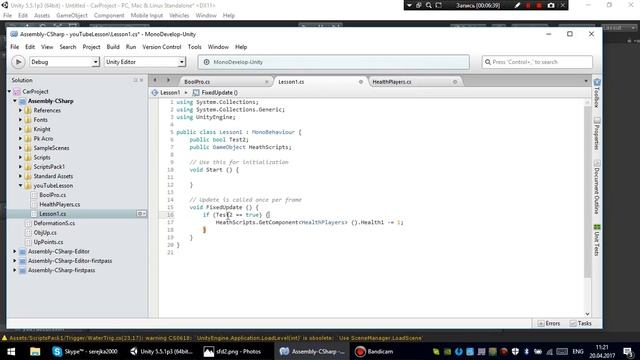Image resolution: width=640 pixels, height=360 pixels.
Task: Collapse the CarProject solution node
Action: point(9,91)
